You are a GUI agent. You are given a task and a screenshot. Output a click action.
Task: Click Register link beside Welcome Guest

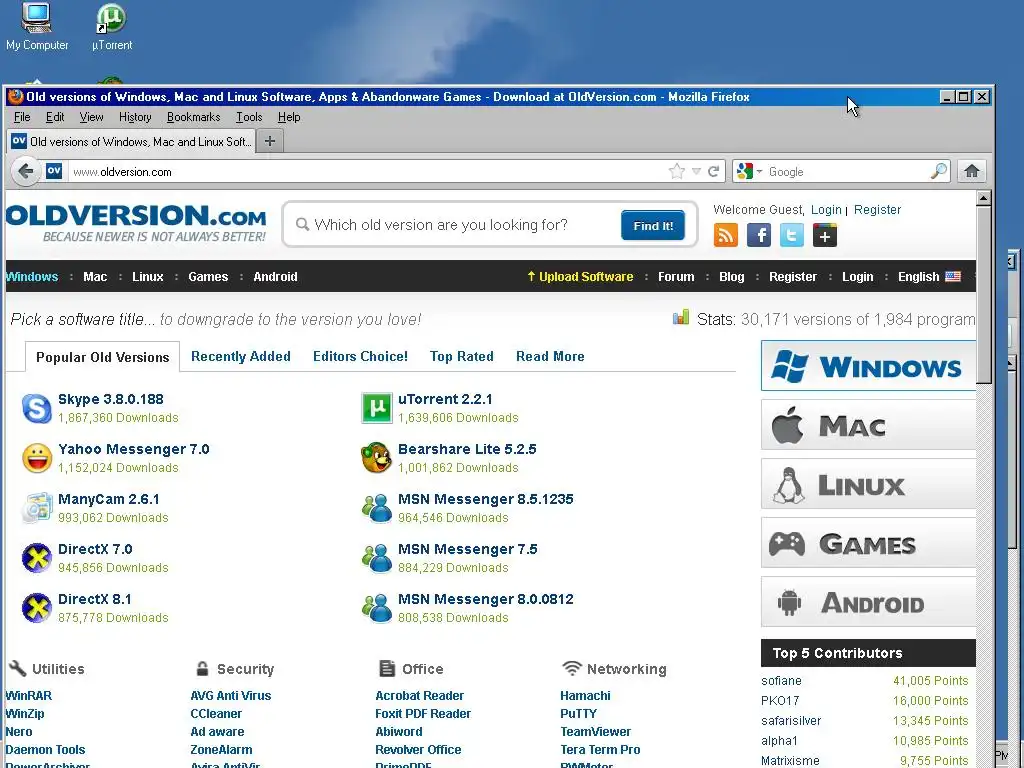[877, 210]
